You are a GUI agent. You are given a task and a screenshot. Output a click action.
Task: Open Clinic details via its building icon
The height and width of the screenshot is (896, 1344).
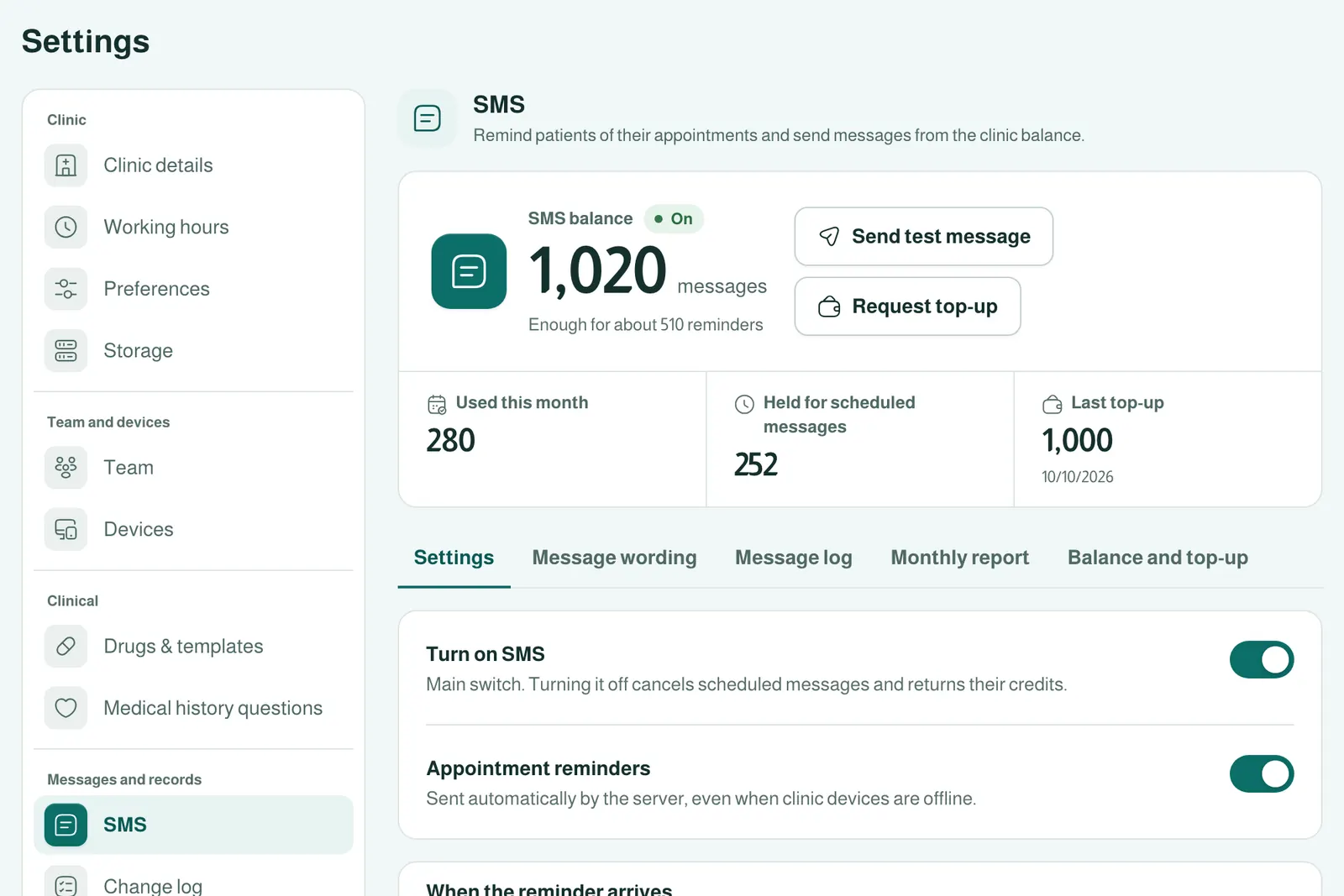tap(66, 165)
